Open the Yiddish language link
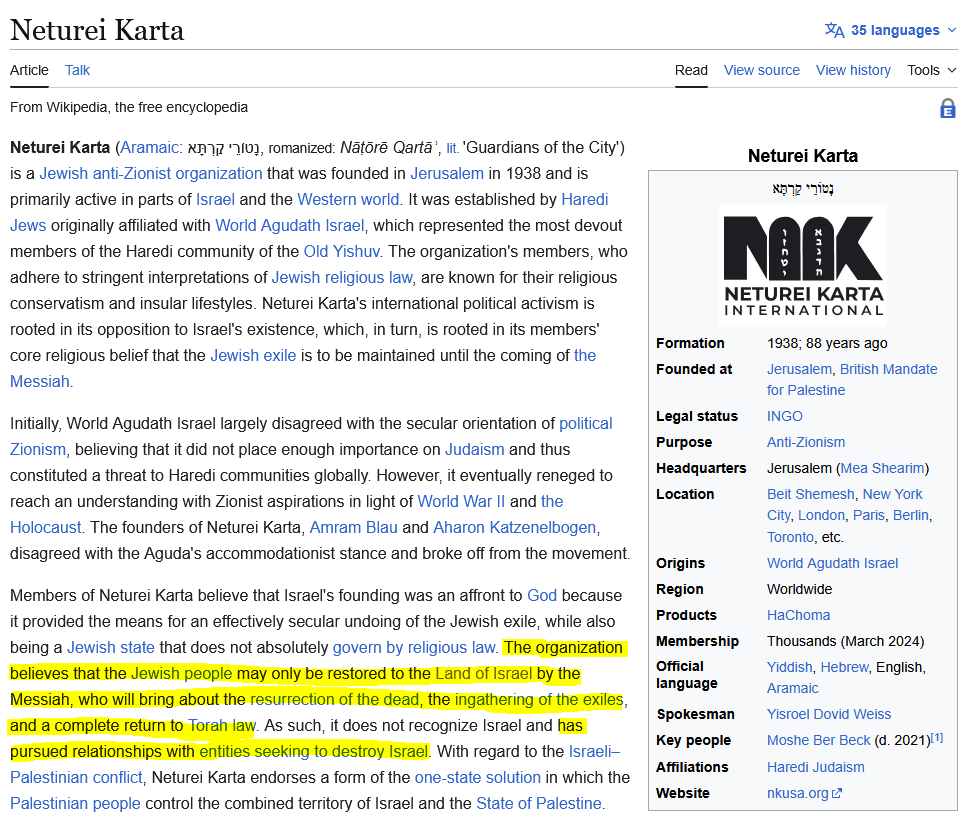This screenshot has height=823, width=974. coord(790,667)
